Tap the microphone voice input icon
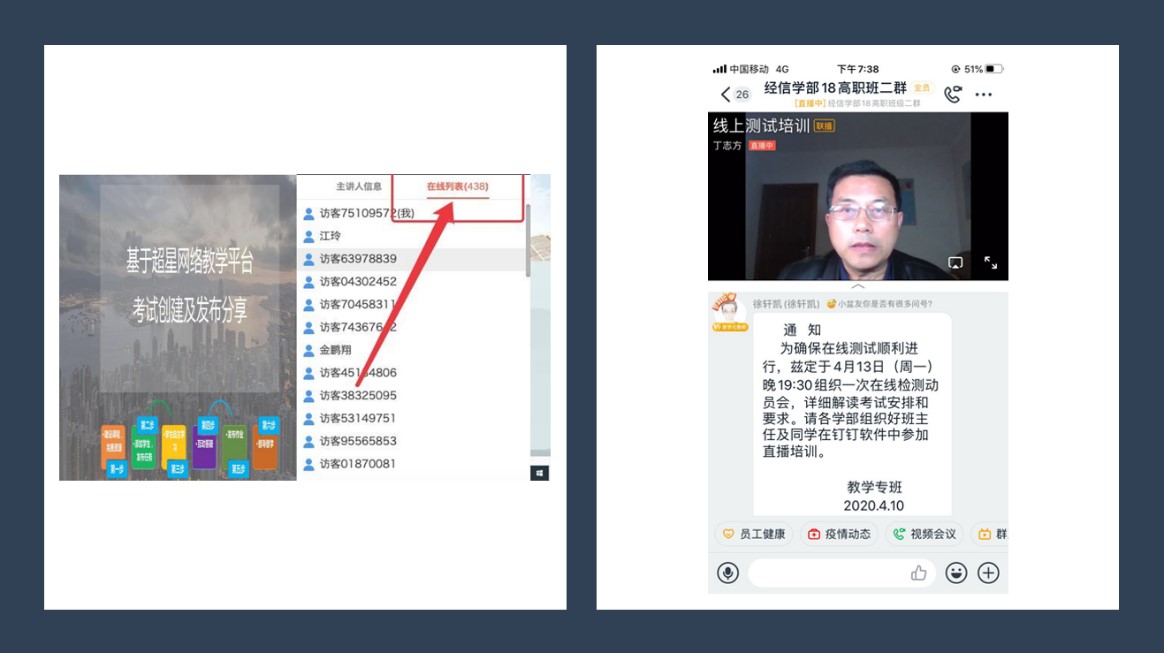Viewport: 1164px width, 653px height. 727,573
